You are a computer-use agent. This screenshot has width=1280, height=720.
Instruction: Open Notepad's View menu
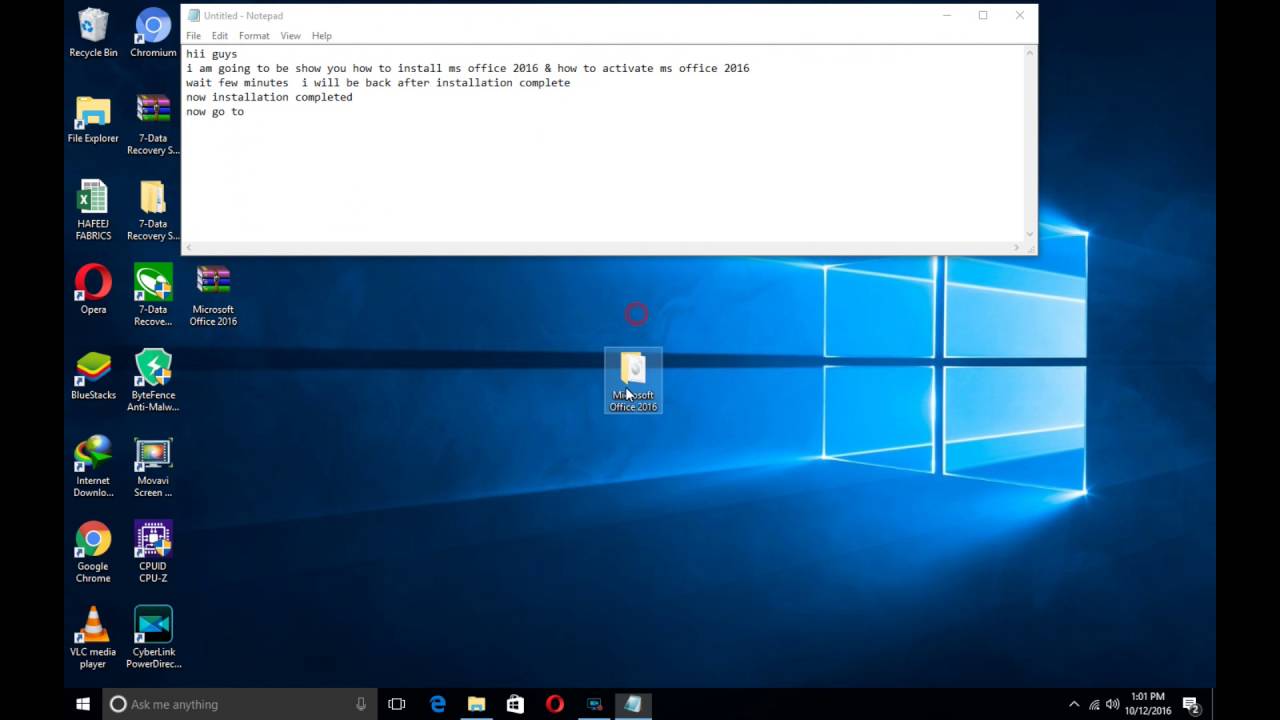(x=290, y=36)
